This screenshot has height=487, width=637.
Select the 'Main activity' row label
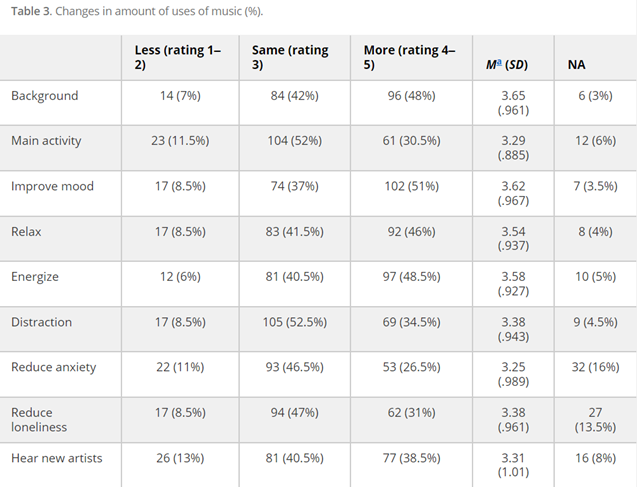46,141
